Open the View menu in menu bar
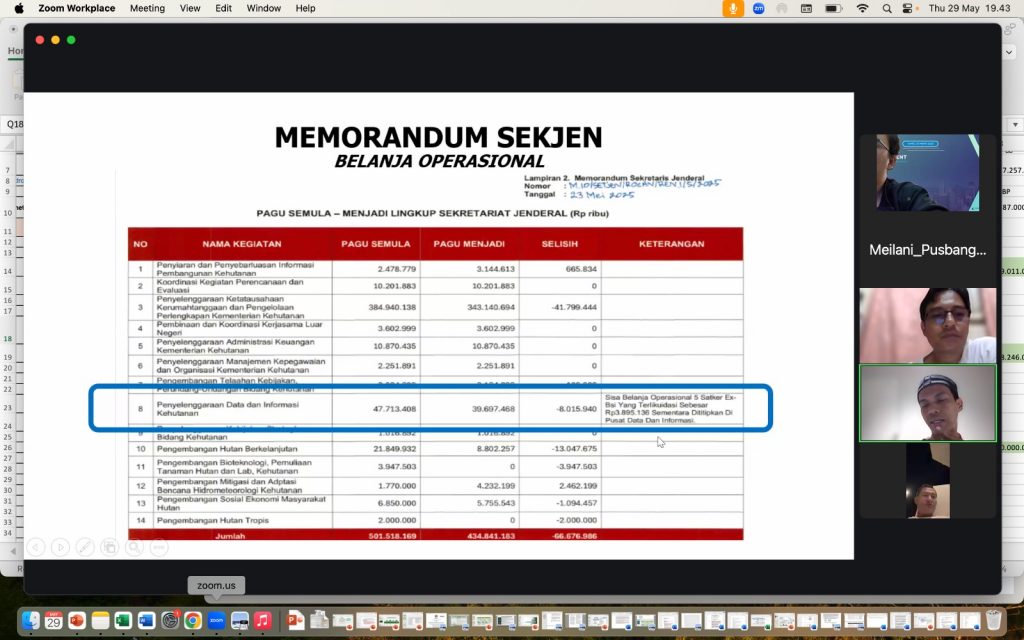The height and width of the screenshot is (640, 1024). coord(190,8)
